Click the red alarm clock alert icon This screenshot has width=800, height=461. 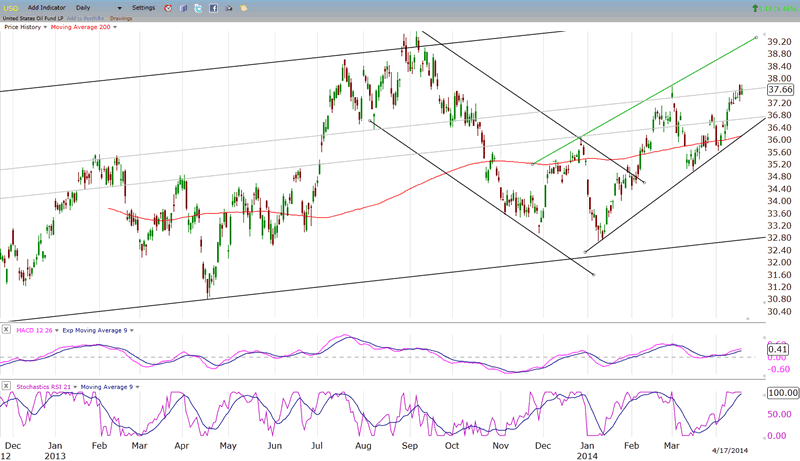coord(168,8)
